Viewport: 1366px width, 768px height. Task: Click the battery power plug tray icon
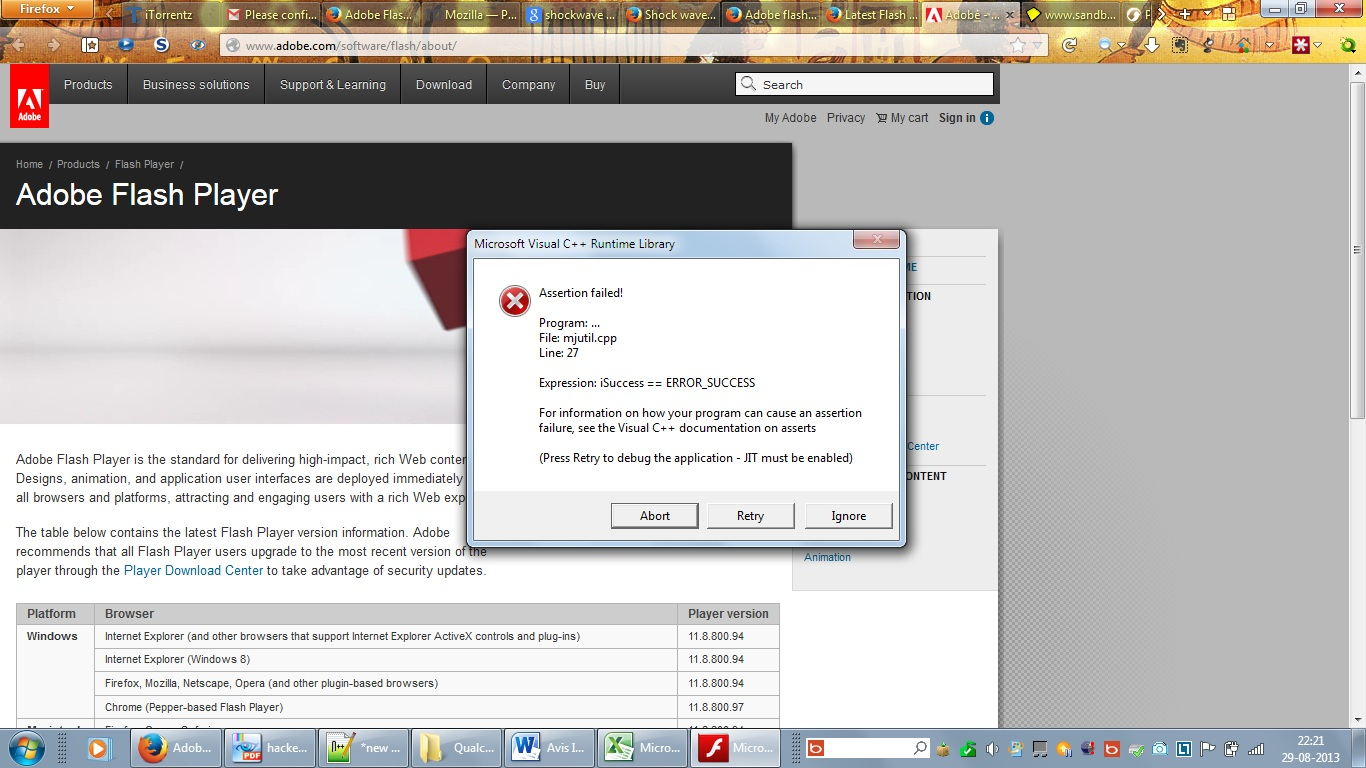click(x=1232, y=748)
